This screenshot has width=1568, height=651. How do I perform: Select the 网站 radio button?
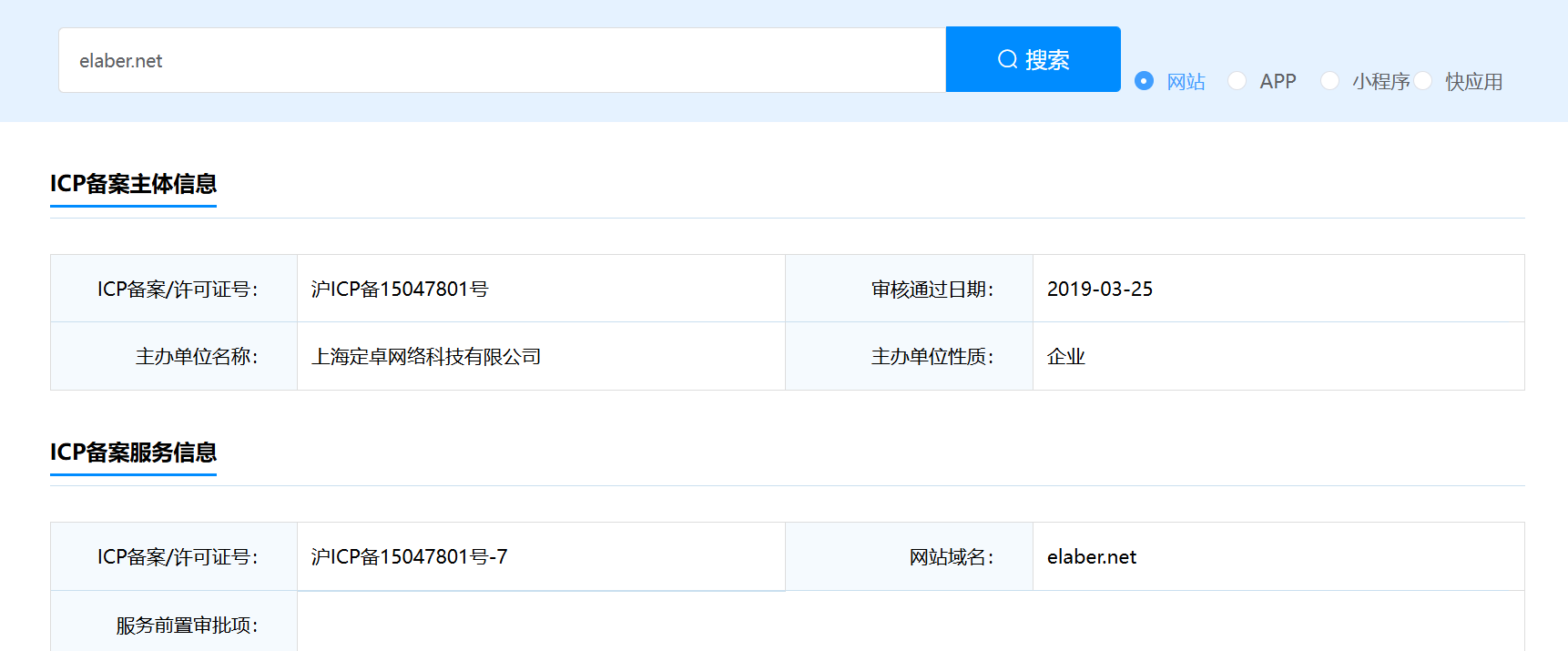point(1145,81)
